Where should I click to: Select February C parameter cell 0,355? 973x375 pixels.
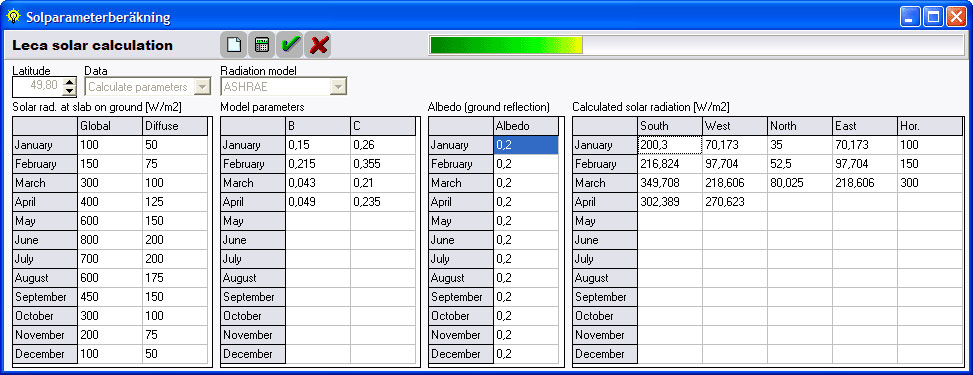(383, 165)
